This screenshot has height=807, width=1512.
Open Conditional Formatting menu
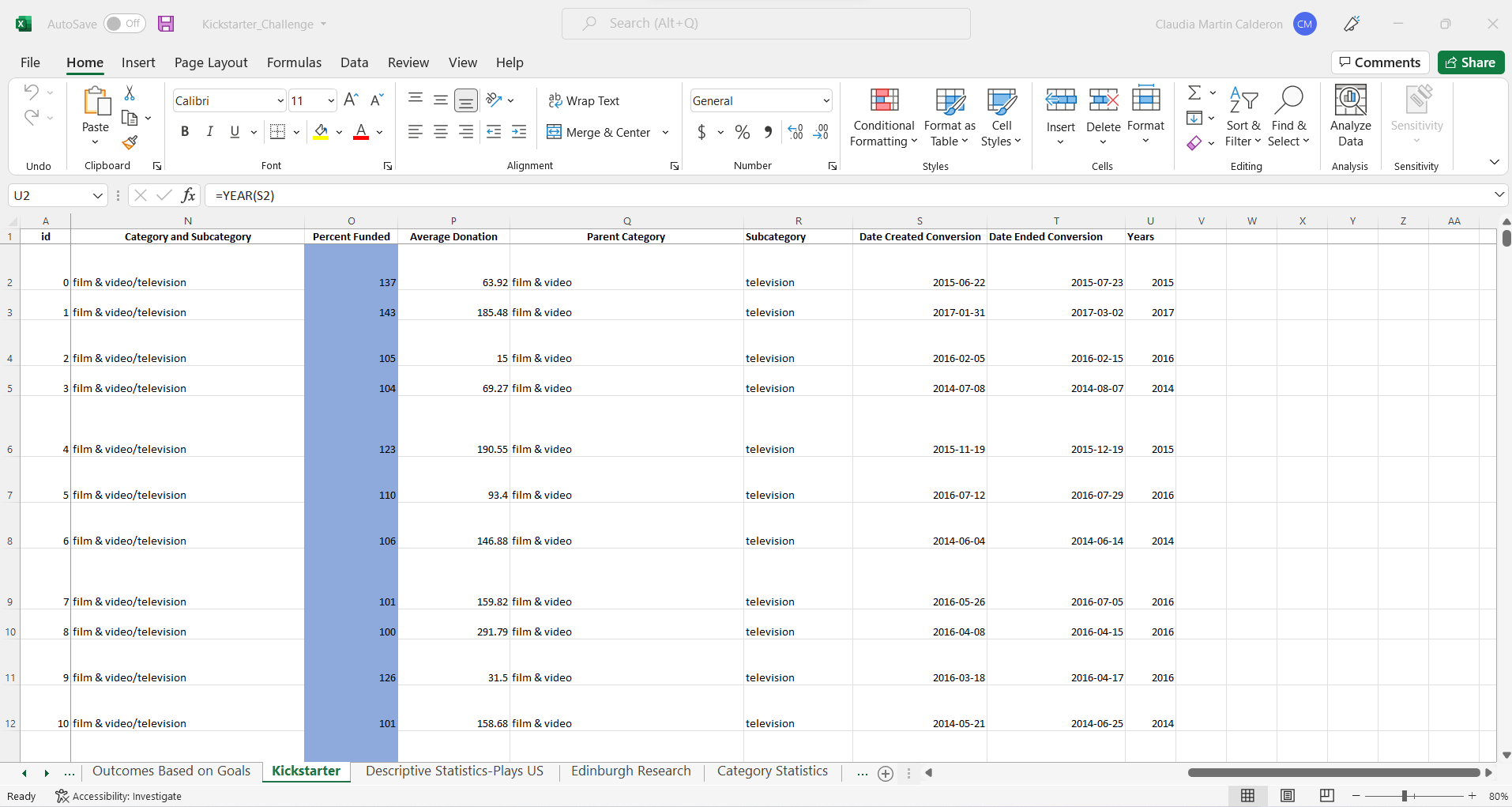(x=883, y=116)
